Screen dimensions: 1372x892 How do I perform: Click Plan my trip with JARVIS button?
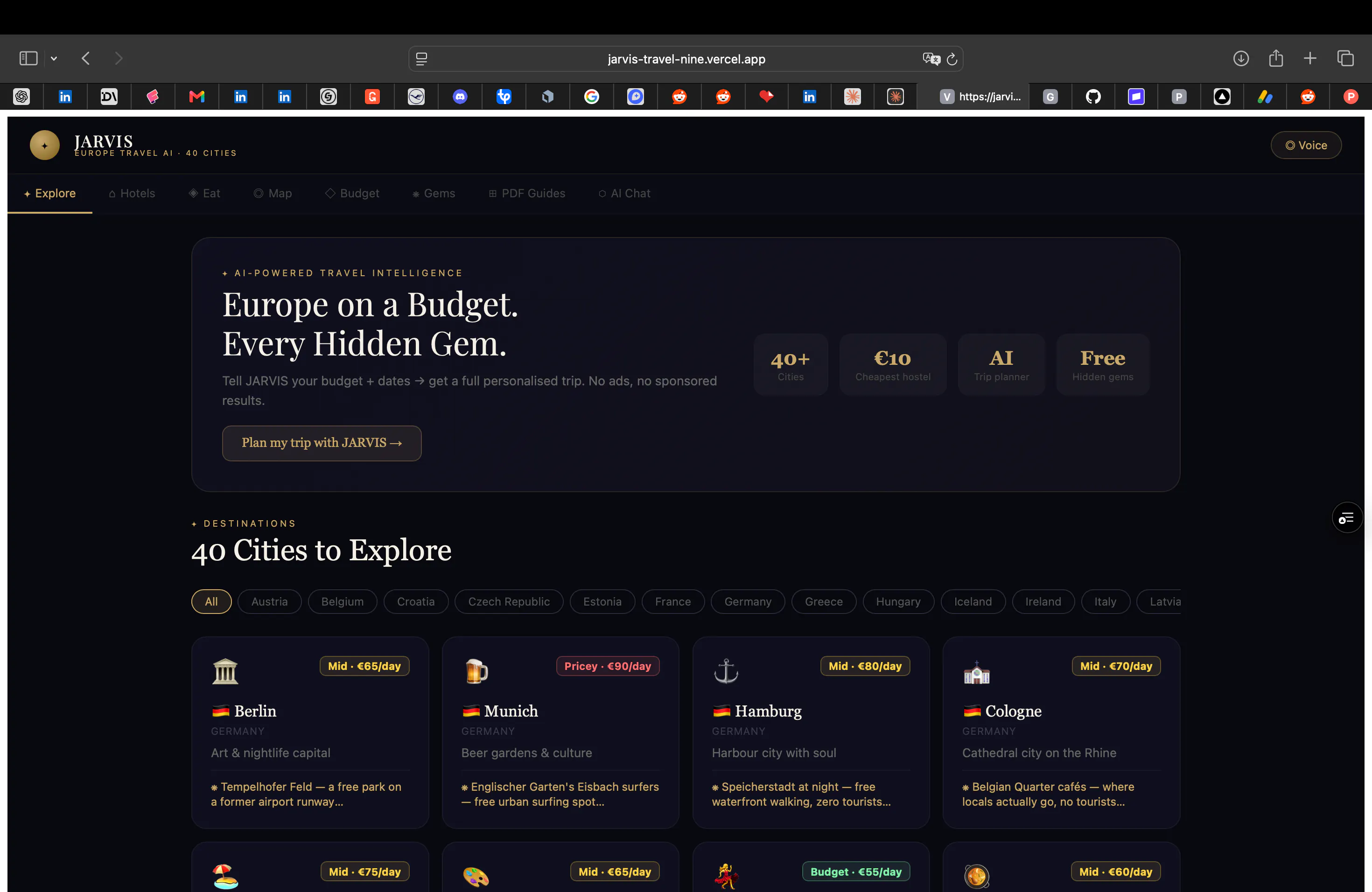click(x=322, y=443)
